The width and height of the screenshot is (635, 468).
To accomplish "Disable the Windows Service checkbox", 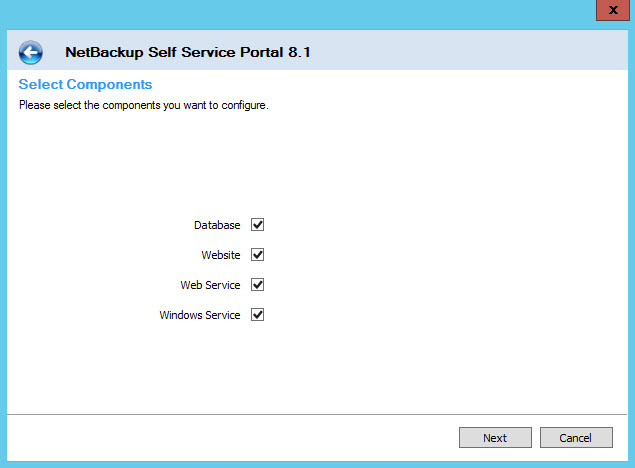I will pyautogui.click(x=258, y=315).
